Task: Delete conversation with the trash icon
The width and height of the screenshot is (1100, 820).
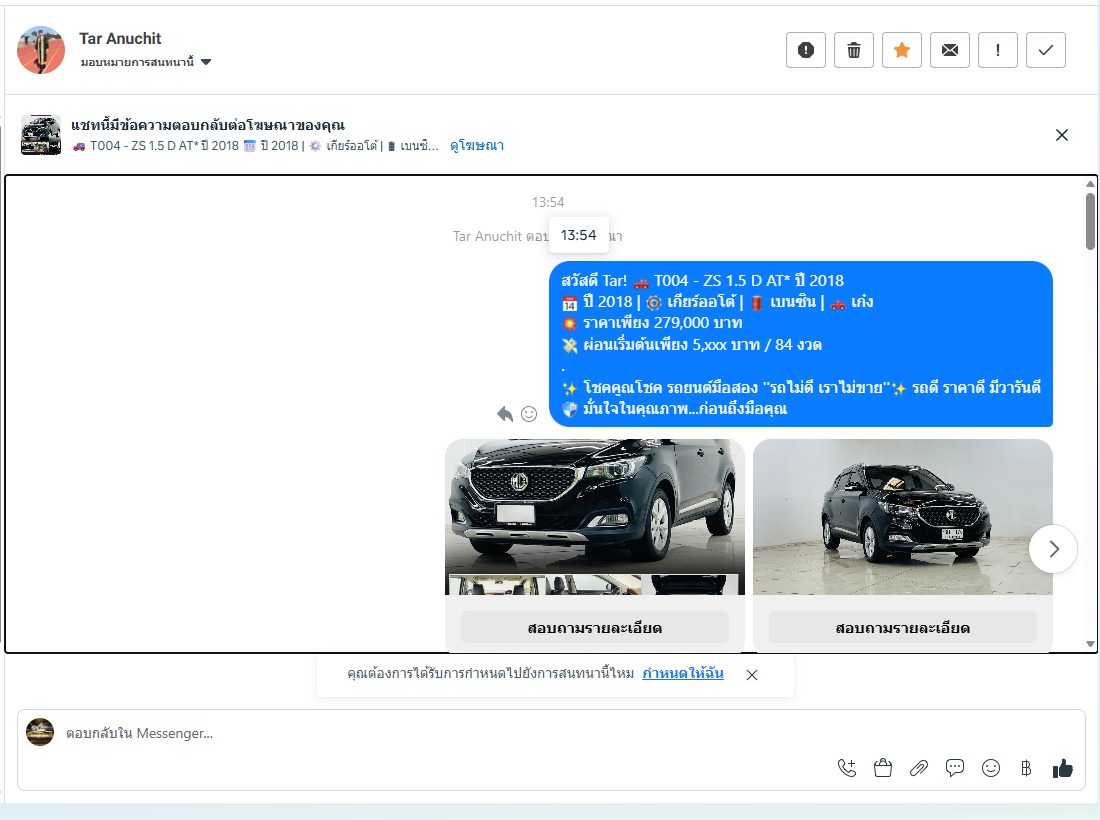Action: coord(854,50)
